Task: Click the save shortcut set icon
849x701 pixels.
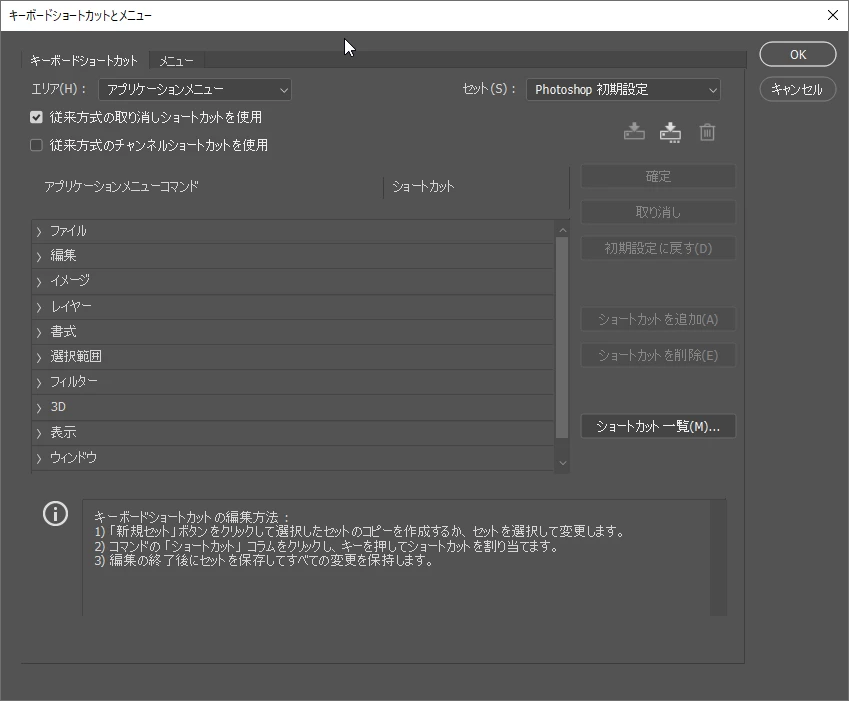Action: coord(634,132)
